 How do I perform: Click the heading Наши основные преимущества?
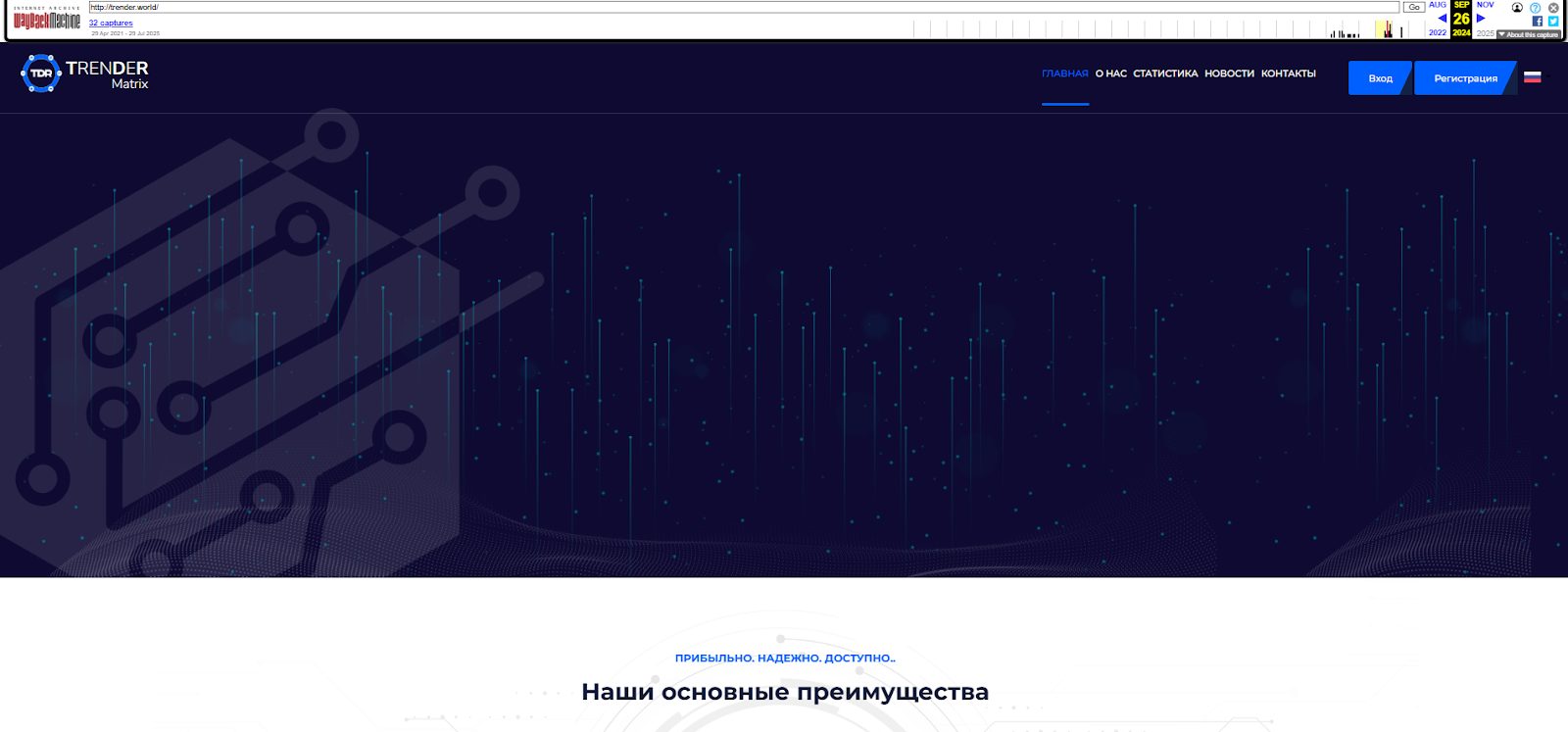coord(785,692)
